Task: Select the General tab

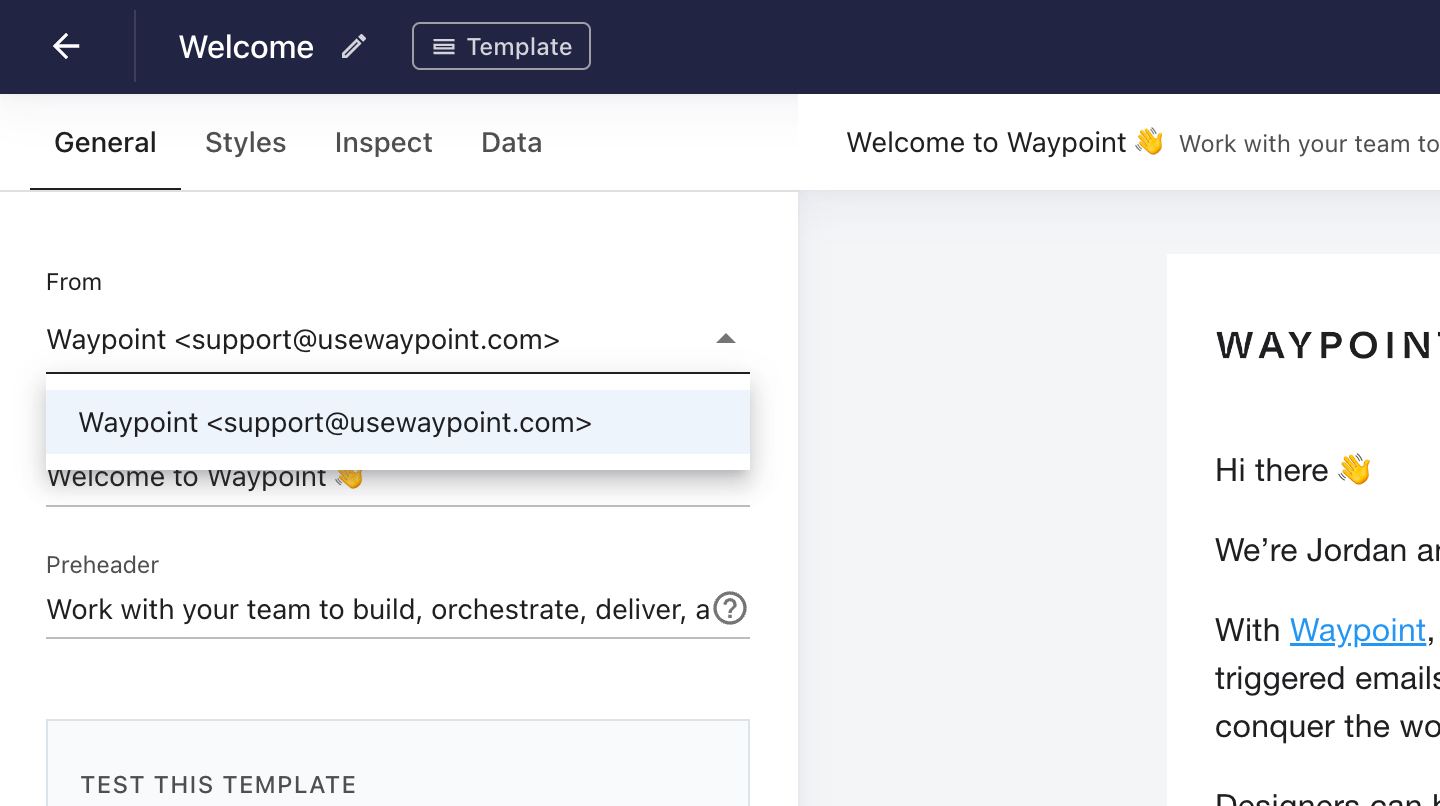Action: coord(105,142)
